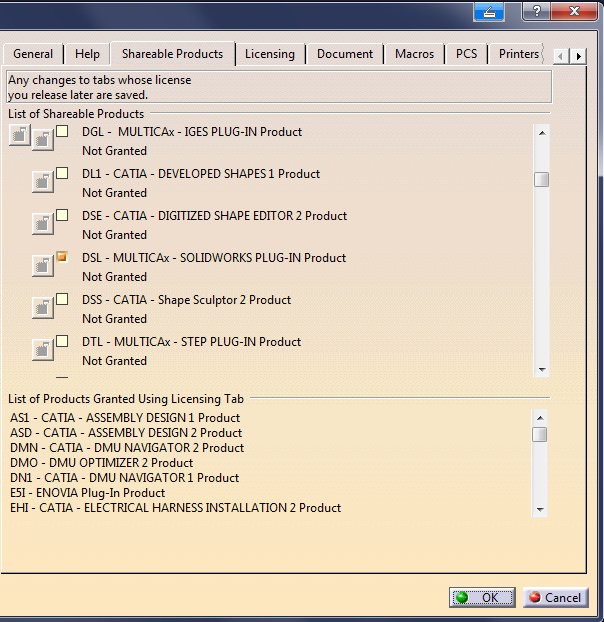Click DSS - CATIA - Shape Sculptor 2 label
Image resolution: width=604 pixels, height=622 pixels.
(x=186, y=300)
